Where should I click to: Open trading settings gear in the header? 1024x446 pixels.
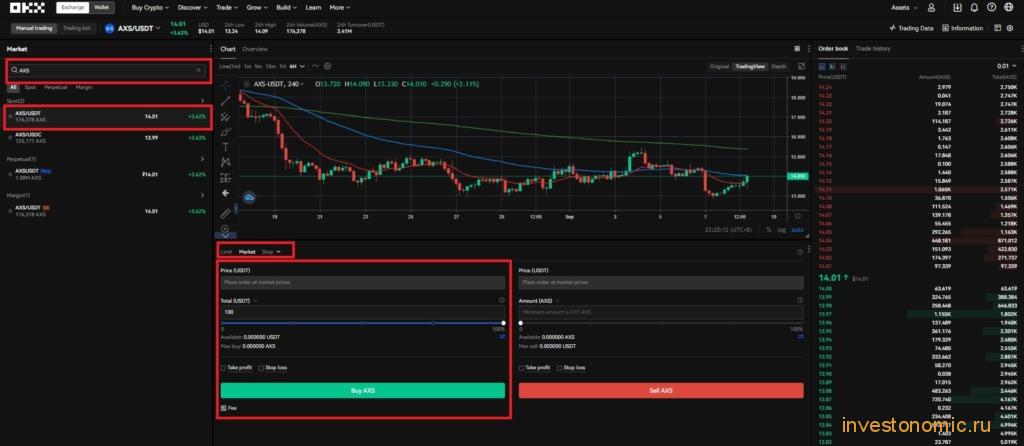pos(1012,28)
